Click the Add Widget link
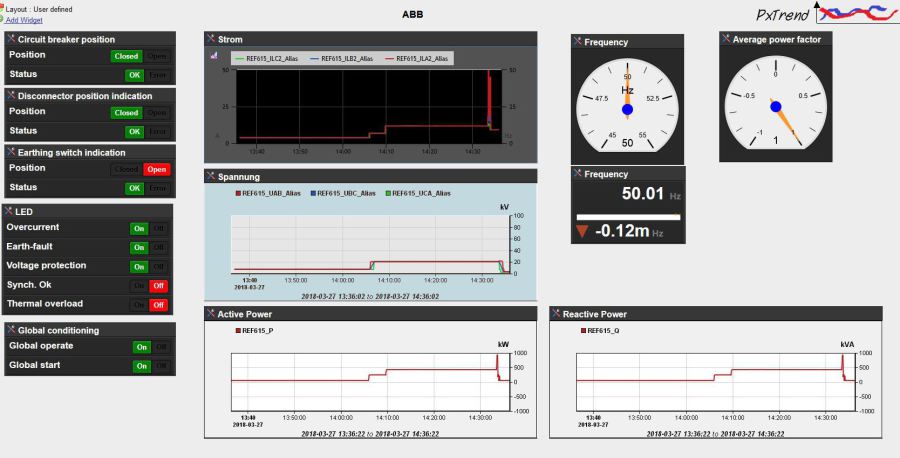Screen dimensions: 900x458 click(24, 20)
